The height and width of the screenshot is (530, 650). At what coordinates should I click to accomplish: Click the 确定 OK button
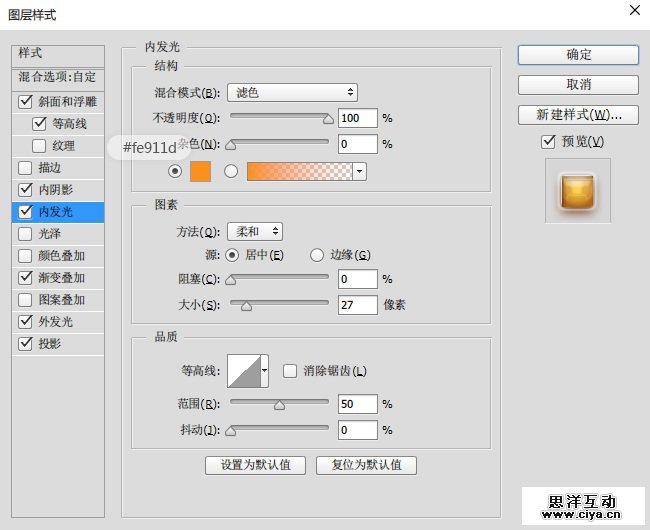[578, 55]
